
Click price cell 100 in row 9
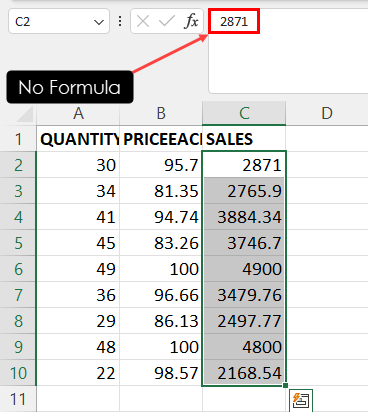(161, 347)
